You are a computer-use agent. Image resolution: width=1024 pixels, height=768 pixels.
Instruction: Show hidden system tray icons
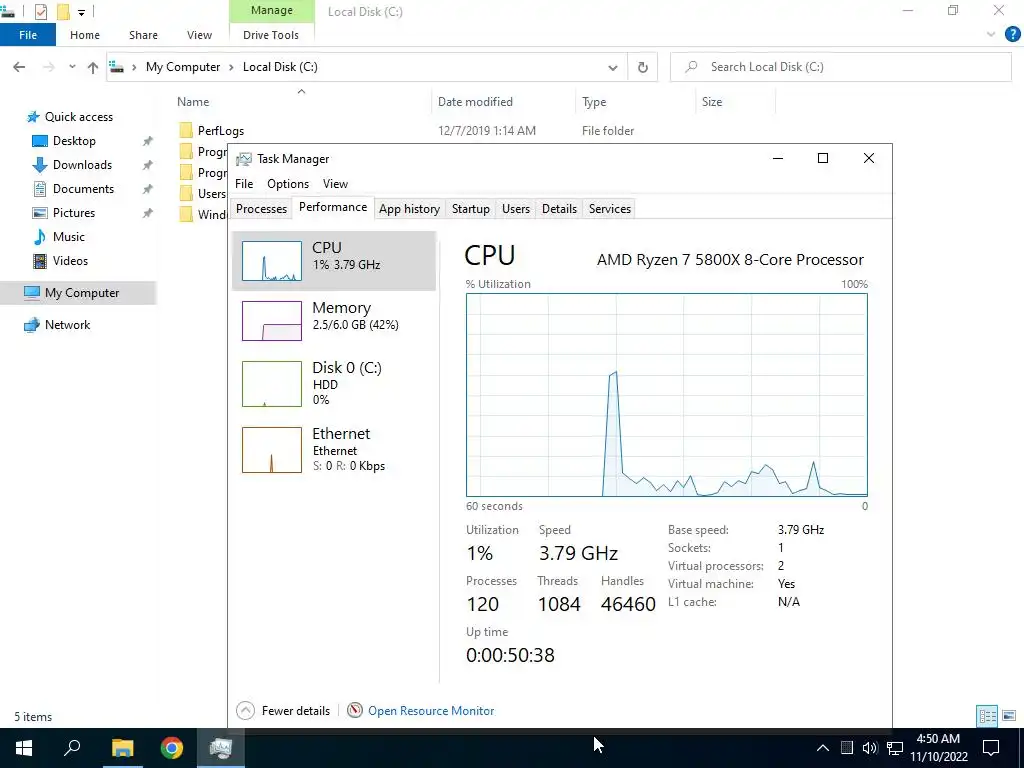click(823, 748)
